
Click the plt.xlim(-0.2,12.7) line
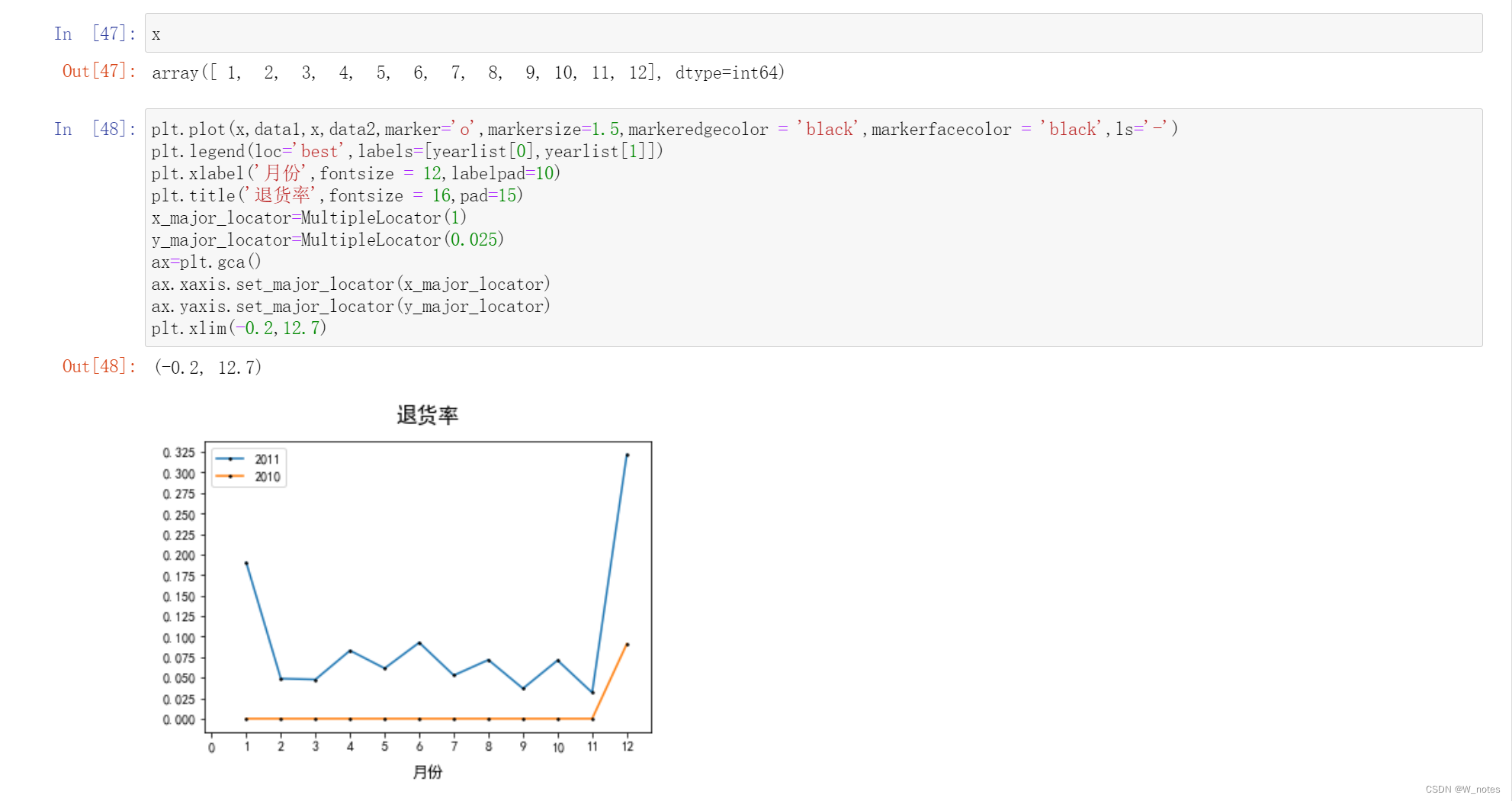tap(239, 328)
